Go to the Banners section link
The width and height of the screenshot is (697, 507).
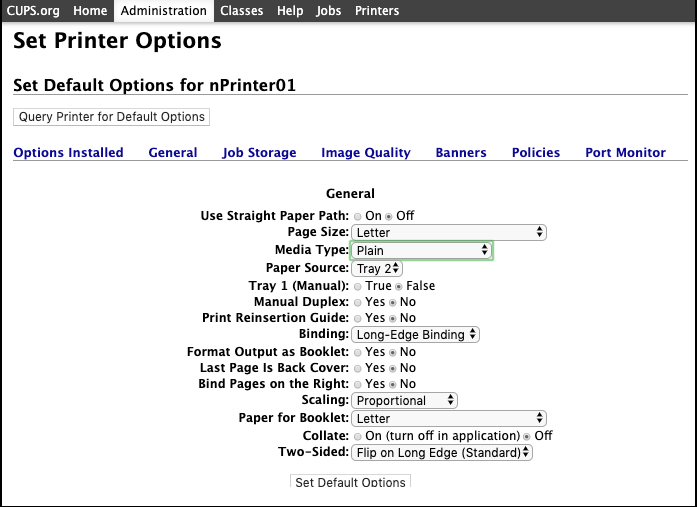[461, 153]
